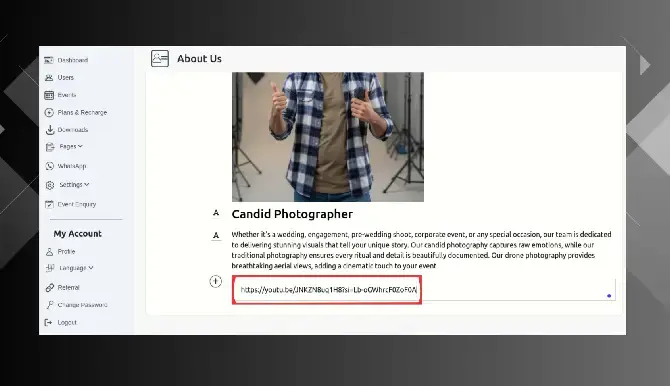Open Events in the sidebar

point(67,95)
